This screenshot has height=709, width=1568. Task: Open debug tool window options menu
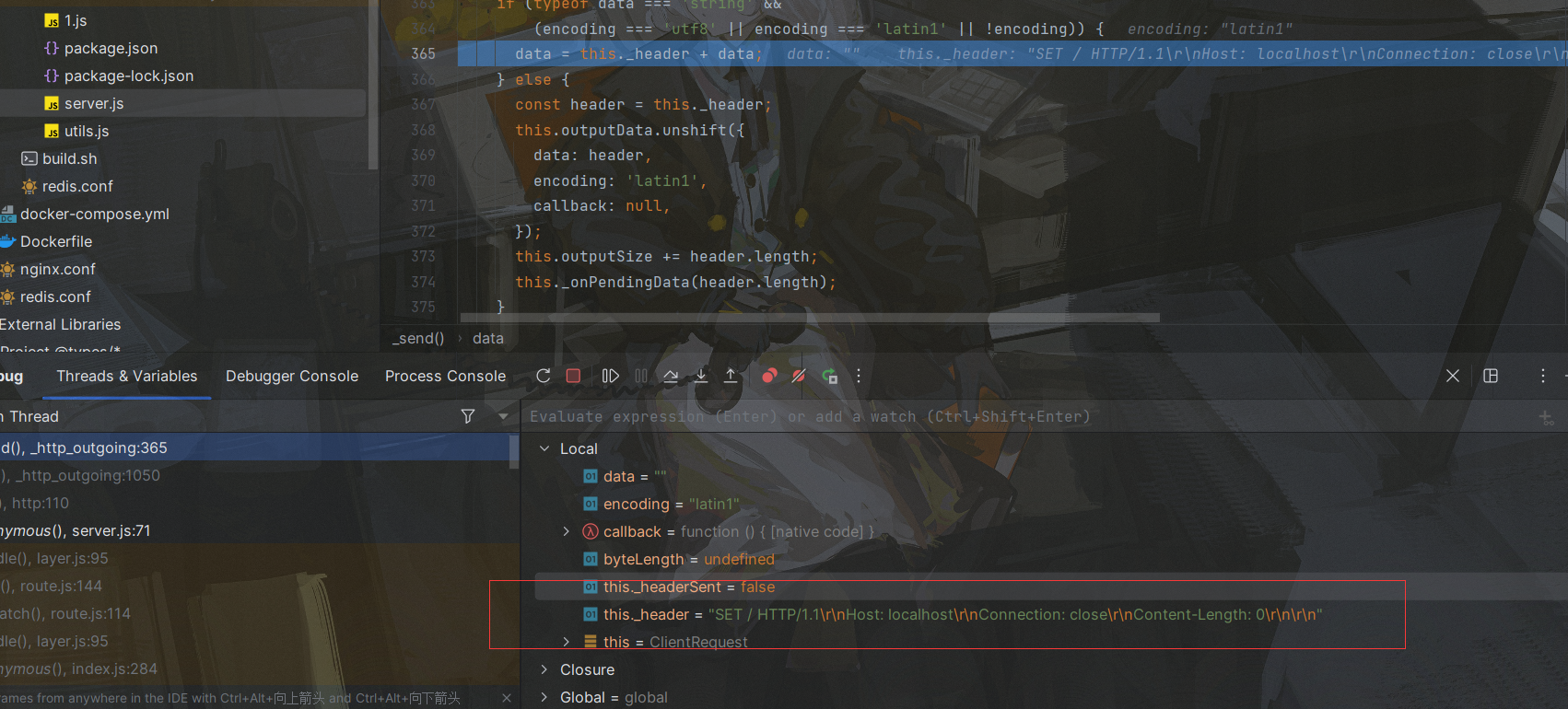click(x=1542, y=376)
